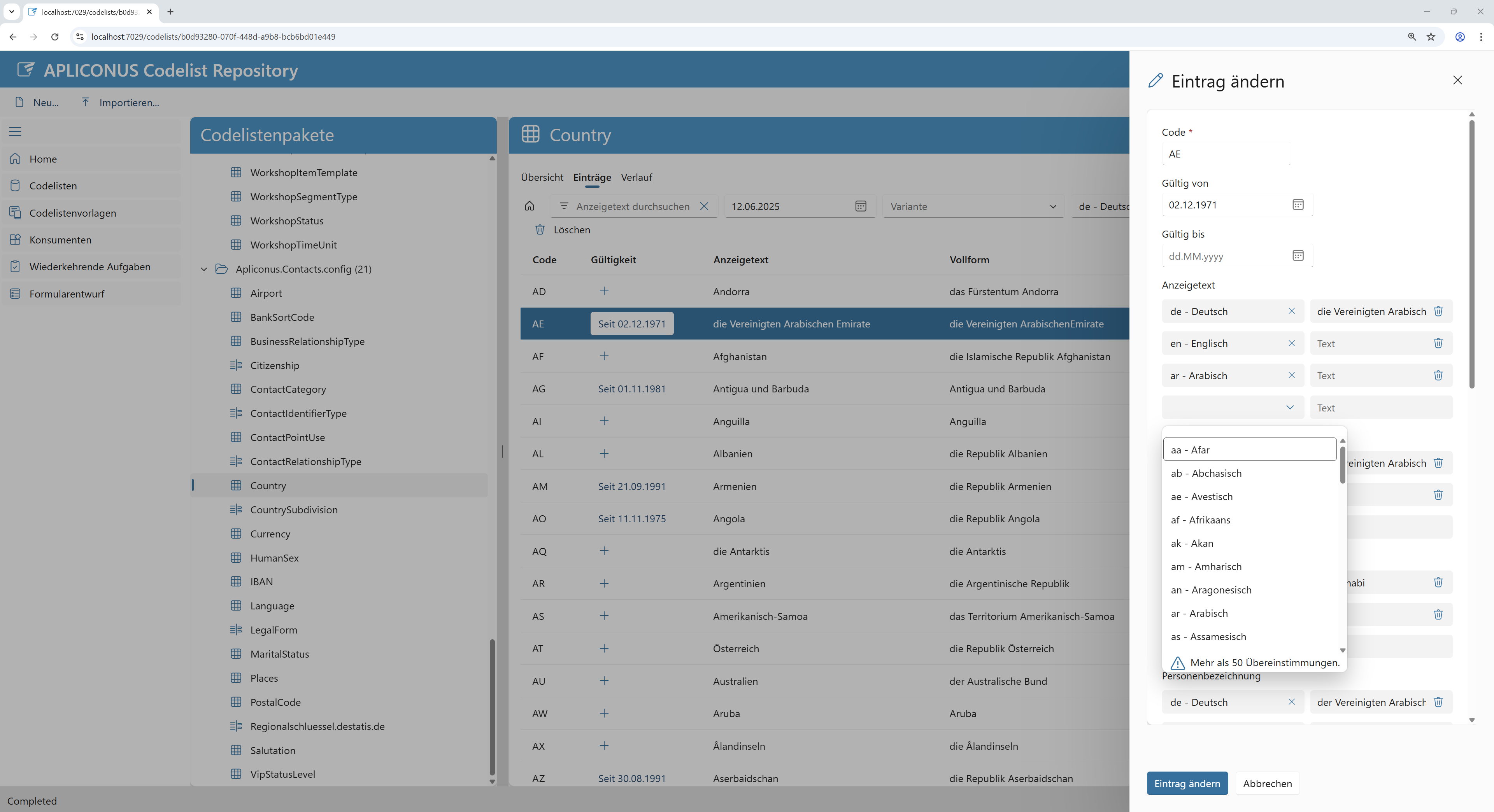Screen dimensions: 1494x812
Task: Click the Eintrag ändern submit button
Action: 1187,784
